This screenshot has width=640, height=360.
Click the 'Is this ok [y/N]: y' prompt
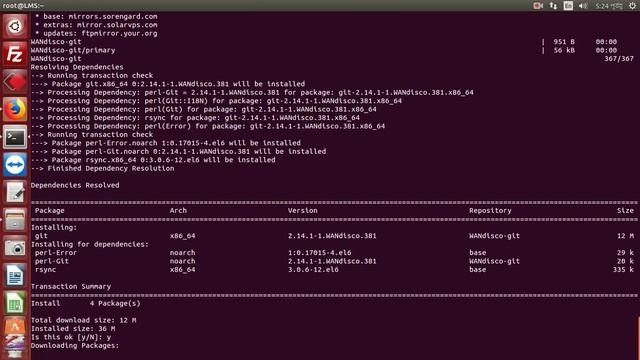[x=71, y=337]
